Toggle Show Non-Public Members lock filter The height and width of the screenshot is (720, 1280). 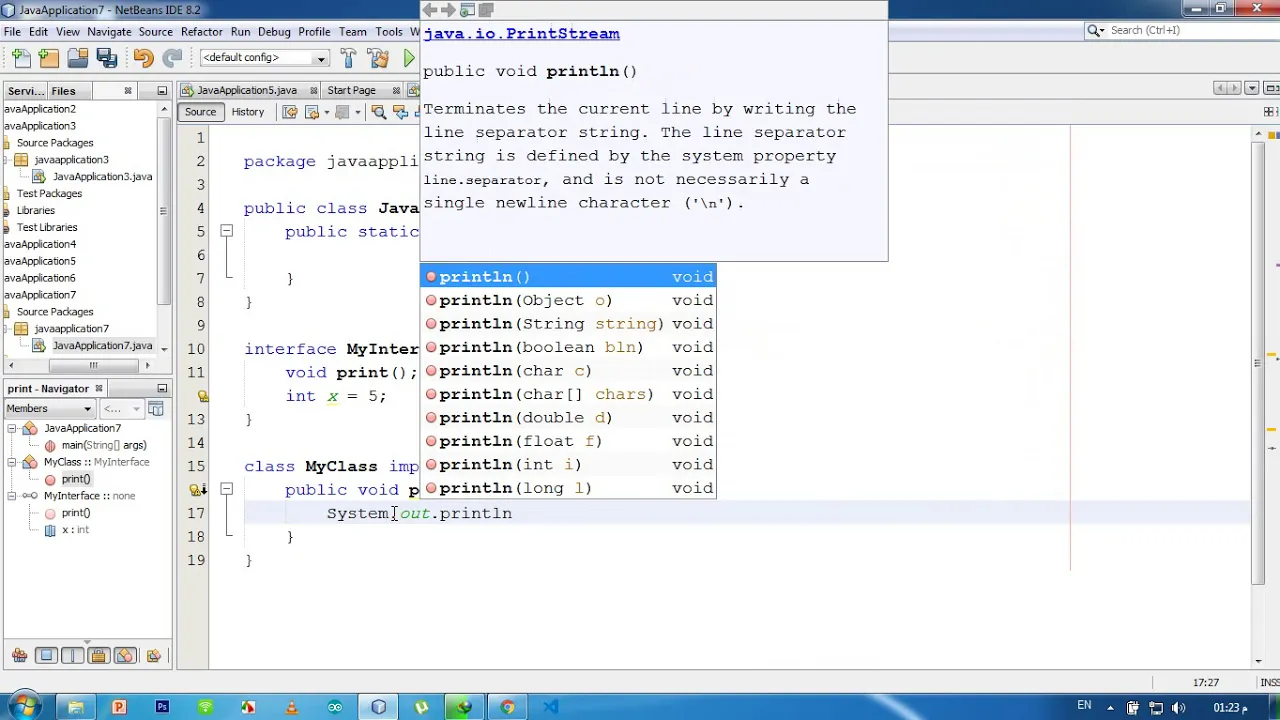tap(98, 656)
